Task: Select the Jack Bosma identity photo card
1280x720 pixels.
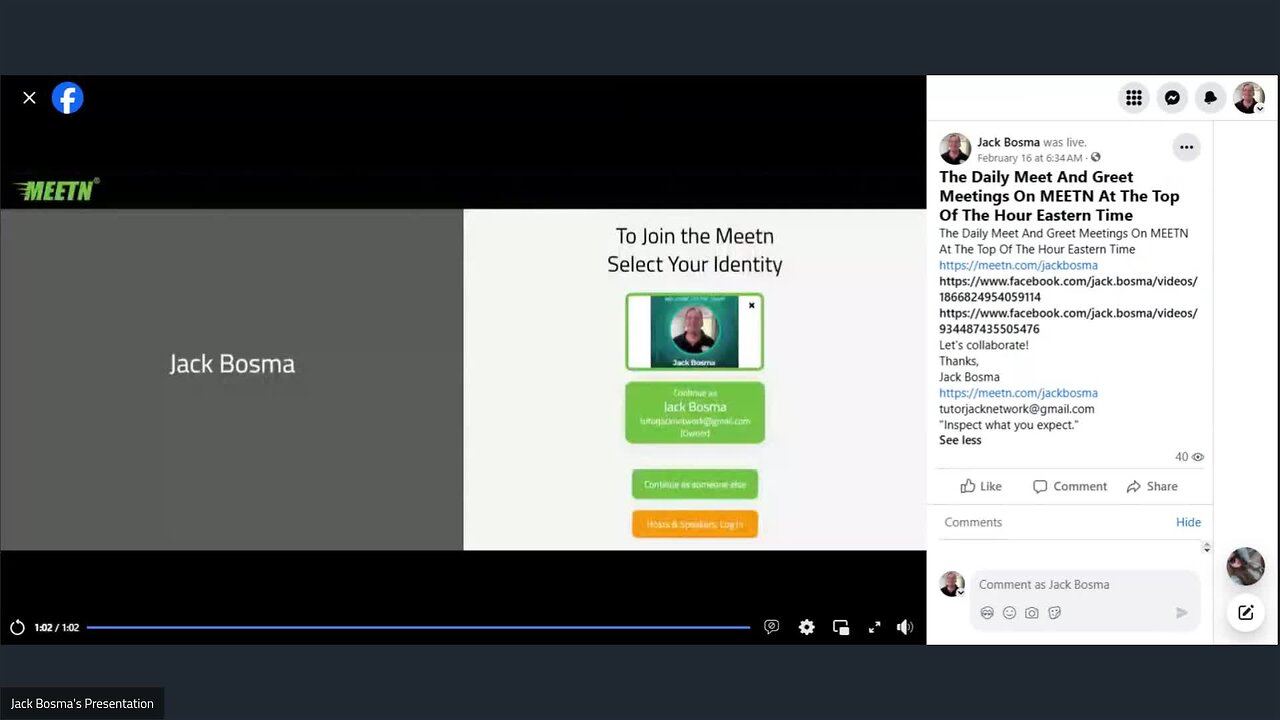Action: 694,331
